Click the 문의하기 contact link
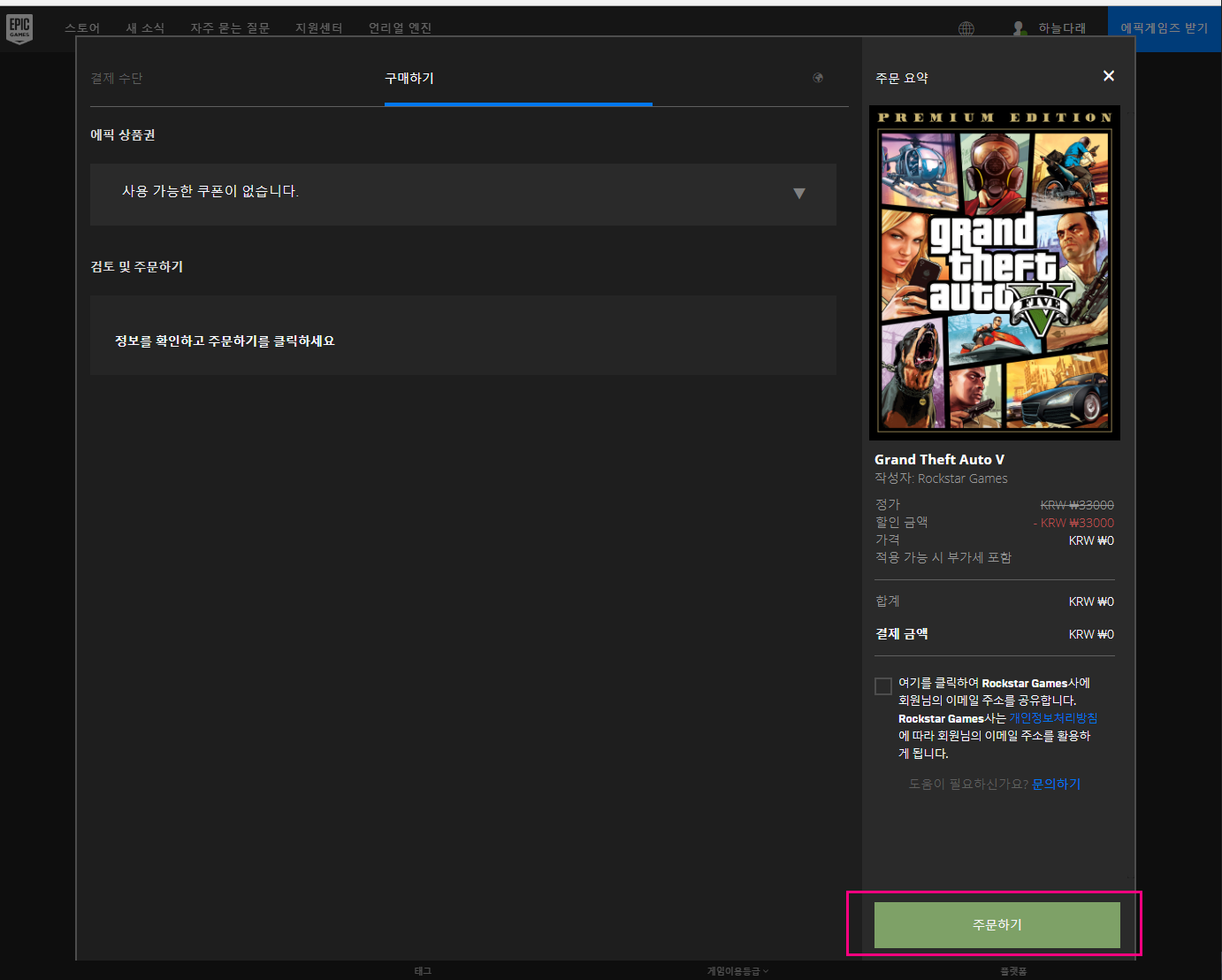 pos(1057,785)
